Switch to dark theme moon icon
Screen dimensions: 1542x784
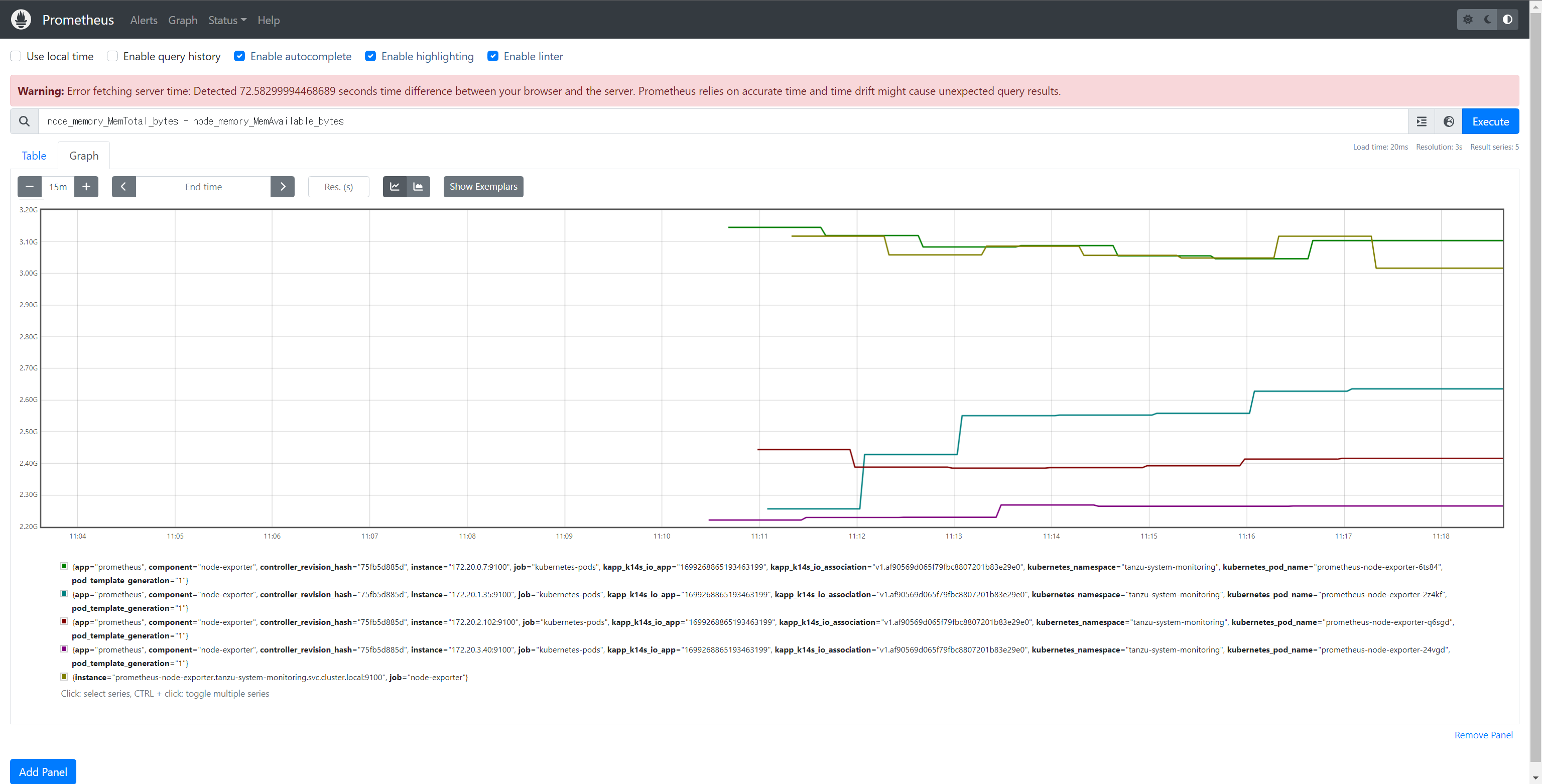click(x=1487, y=20)
